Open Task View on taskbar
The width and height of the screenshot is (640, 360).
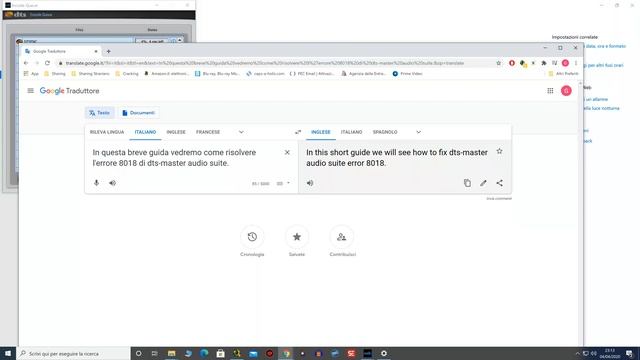(155, 353)
